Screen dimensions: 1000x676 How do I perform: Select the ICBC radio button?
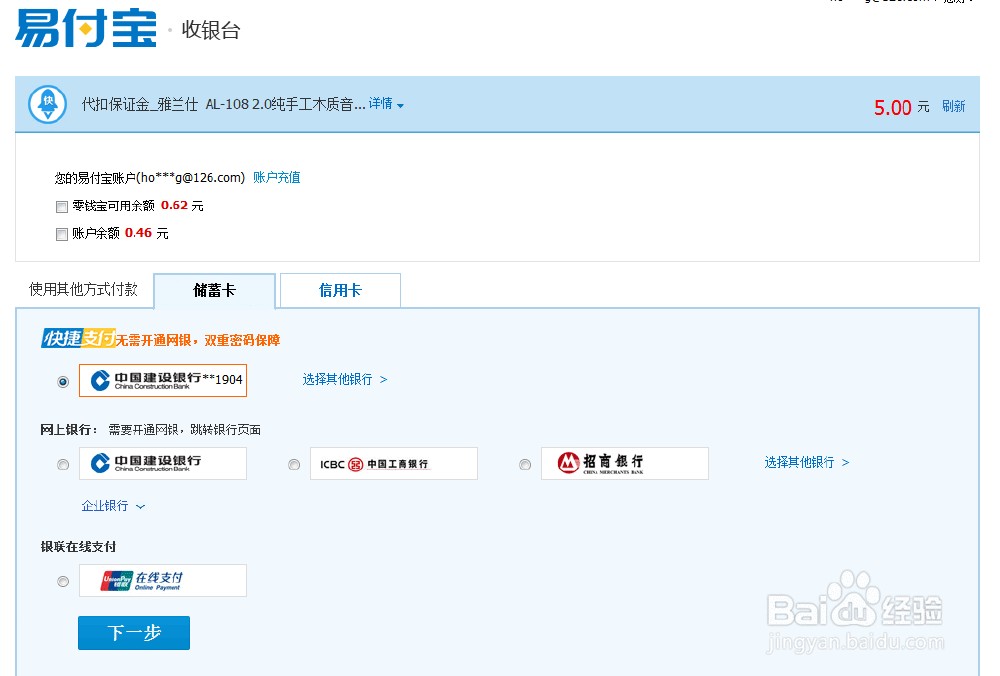coord(294,464)
